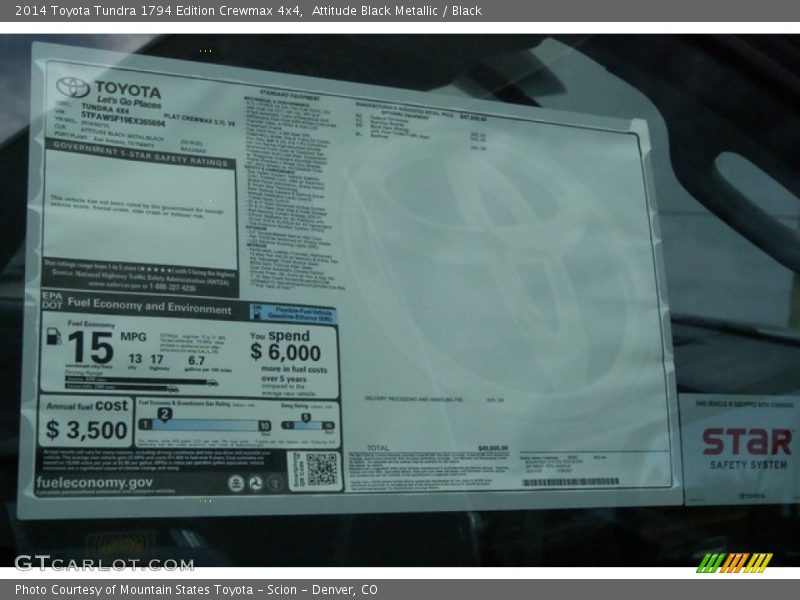Click the Fuel Economy & Greenhouse Gas rating scale
Image resolution: width=800 pixels, height=600 pixels.
205,425
